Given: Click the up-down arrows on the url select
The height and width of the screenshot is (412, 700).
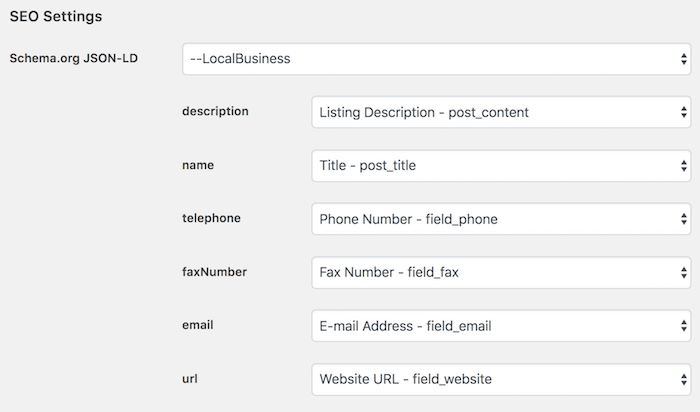Looking at the screenshot, I should coord(683,379).
